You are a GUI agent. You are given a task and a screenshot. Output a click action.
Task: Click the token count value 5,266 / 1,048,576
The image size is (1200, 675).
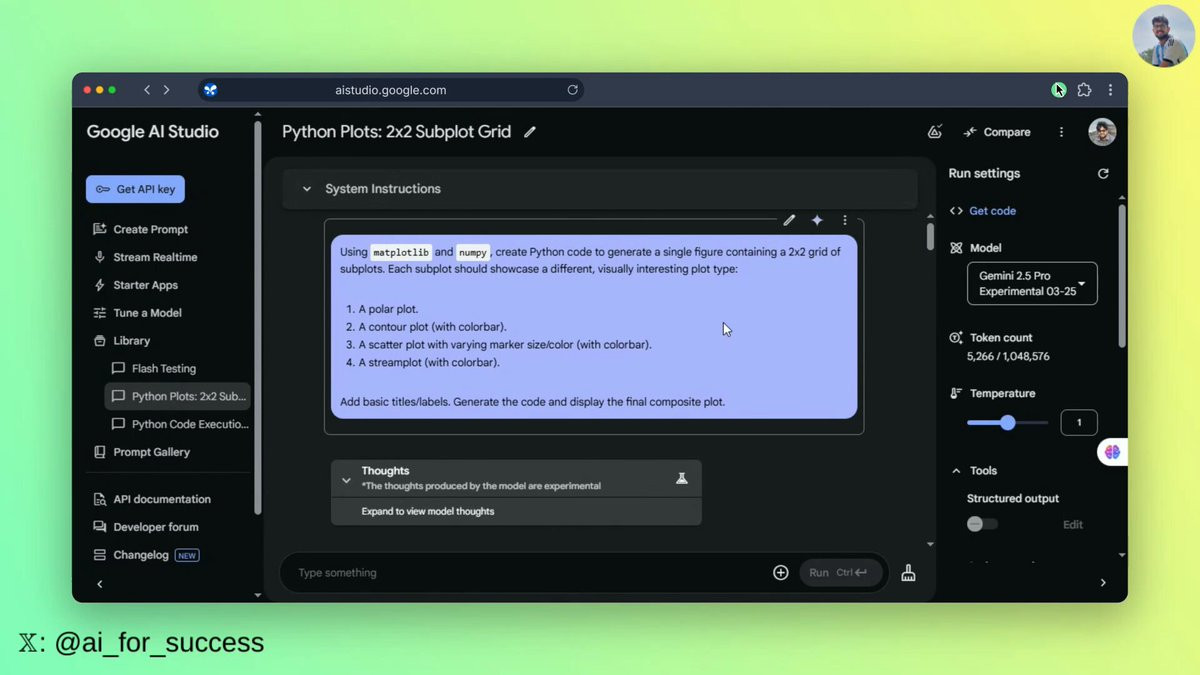tap(1008, 356)
